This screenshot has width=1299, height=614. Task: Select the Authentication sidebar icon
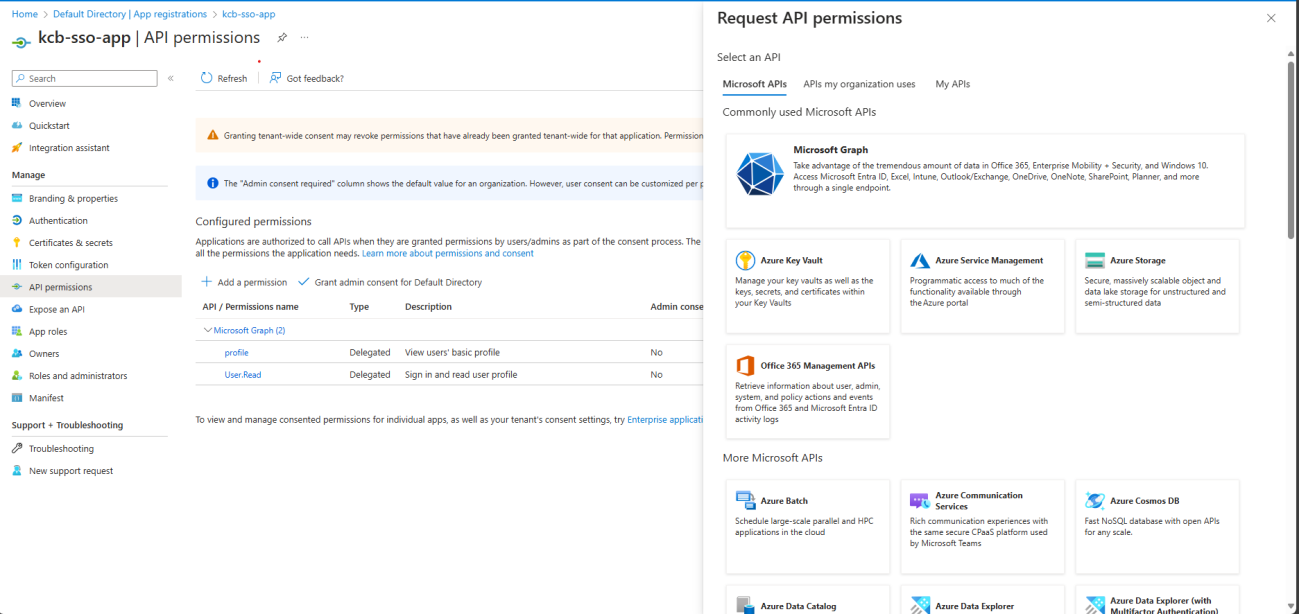coord(17,220)
